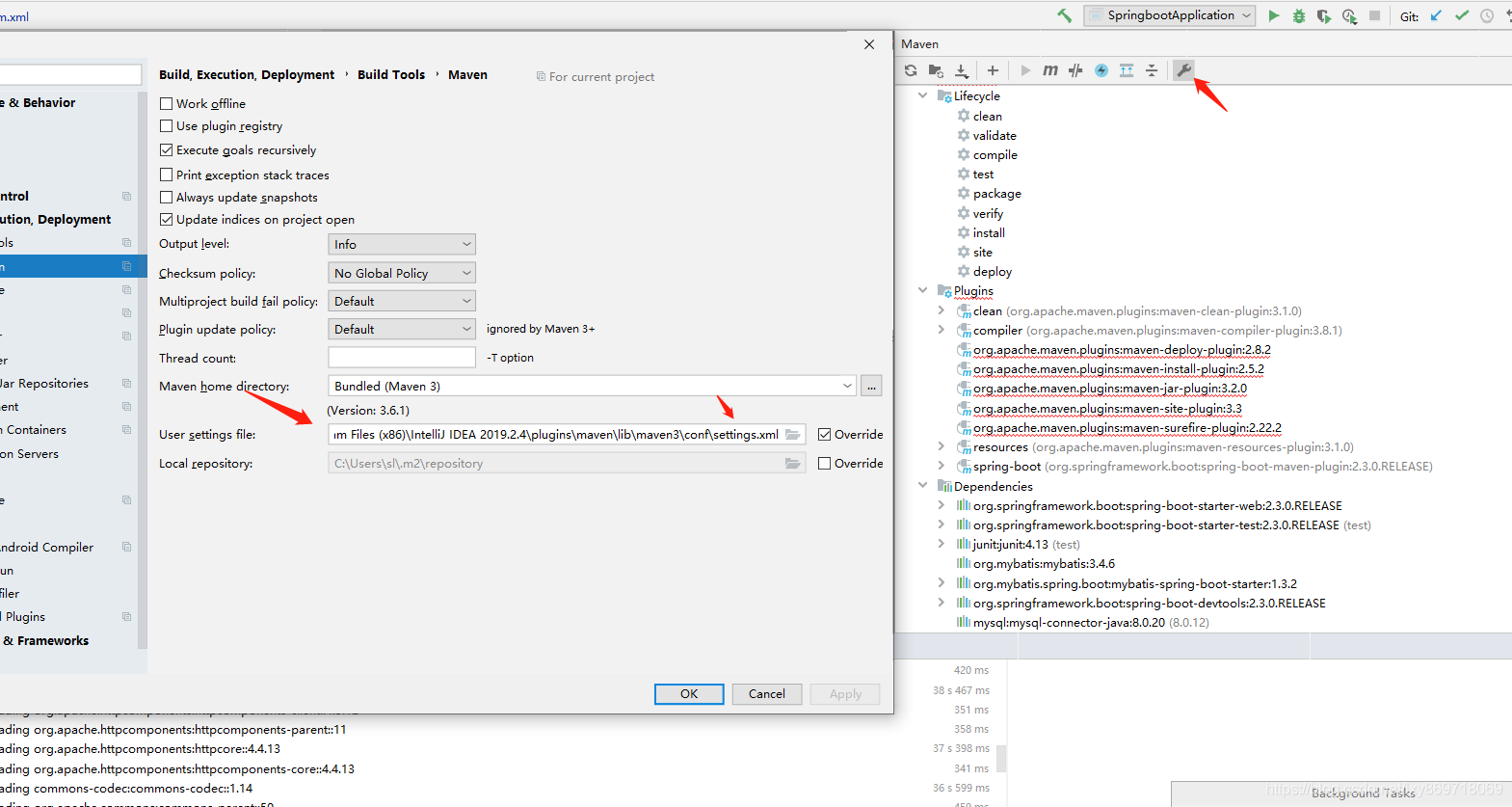The height and width of the screenshot is (807, 1512).
Task: Click Build, Execution, Deployment breadcrumb
Action: pos(247,75)
